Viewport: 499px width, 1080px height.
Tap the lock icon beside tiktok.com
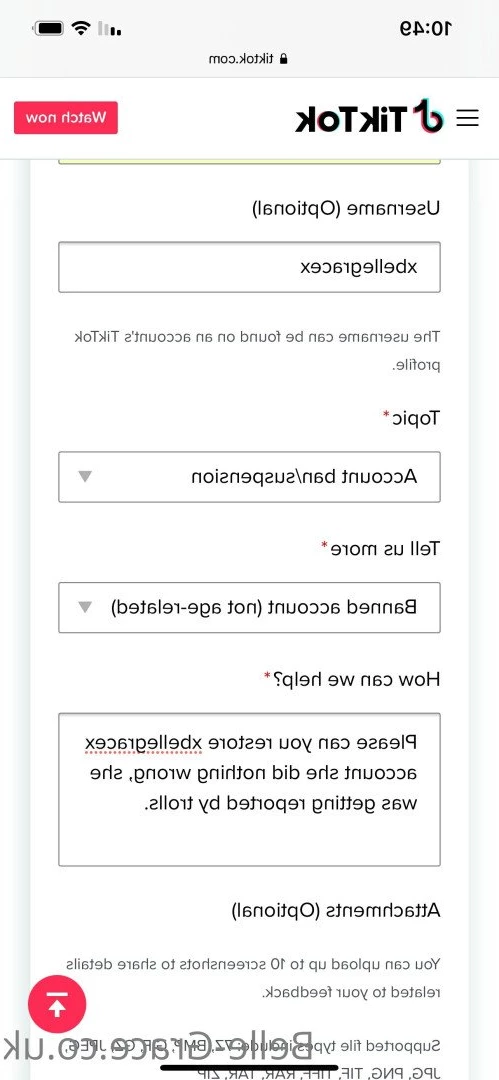[x=281, y=59]
